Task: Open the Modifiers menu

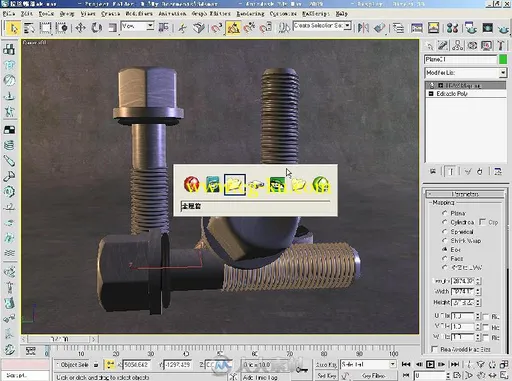Action: pyautogui.click(x=139, y=14)
